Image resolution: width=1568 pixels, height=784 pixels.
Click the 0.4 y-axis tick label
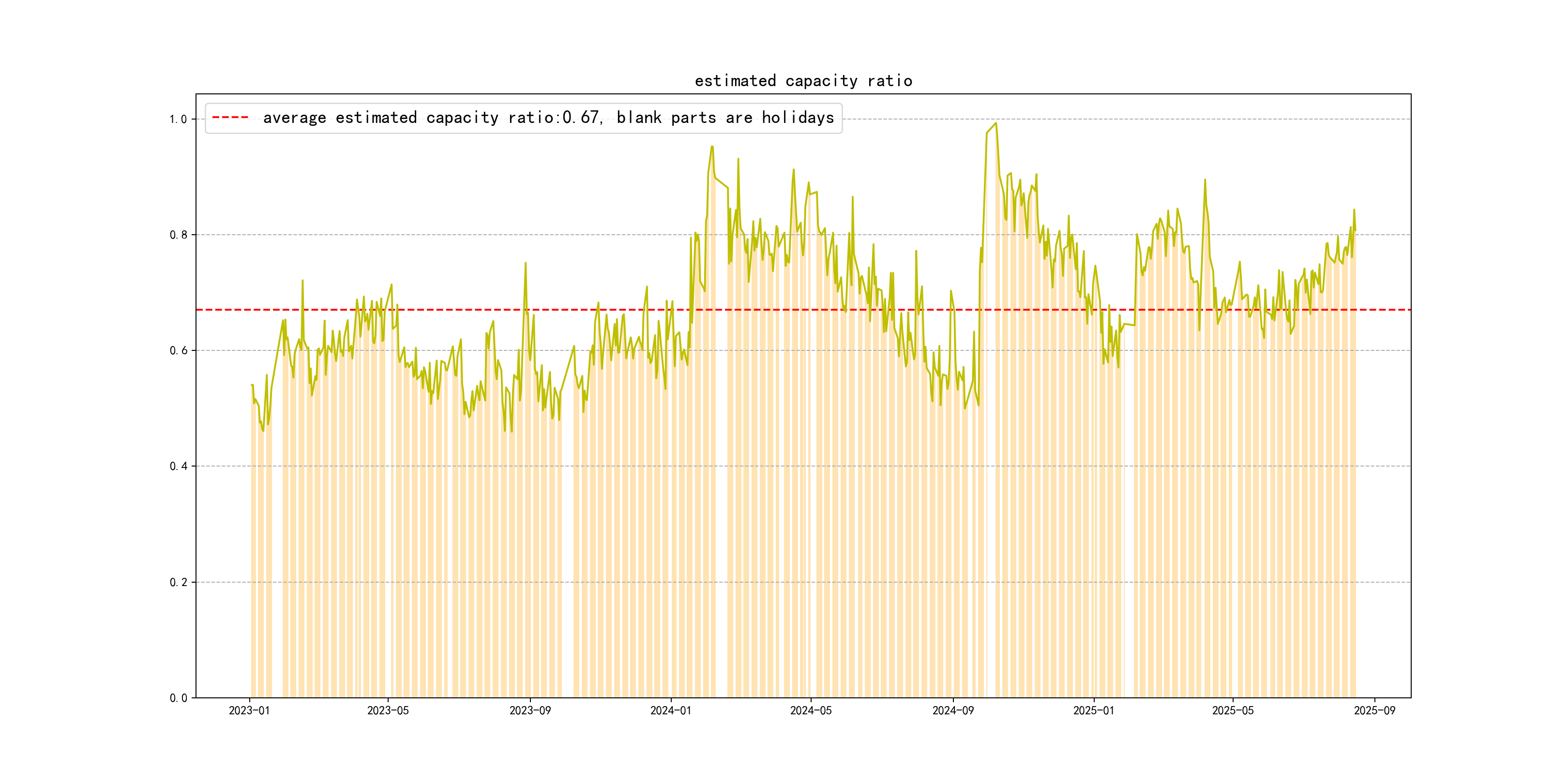(x=178, y=466)
